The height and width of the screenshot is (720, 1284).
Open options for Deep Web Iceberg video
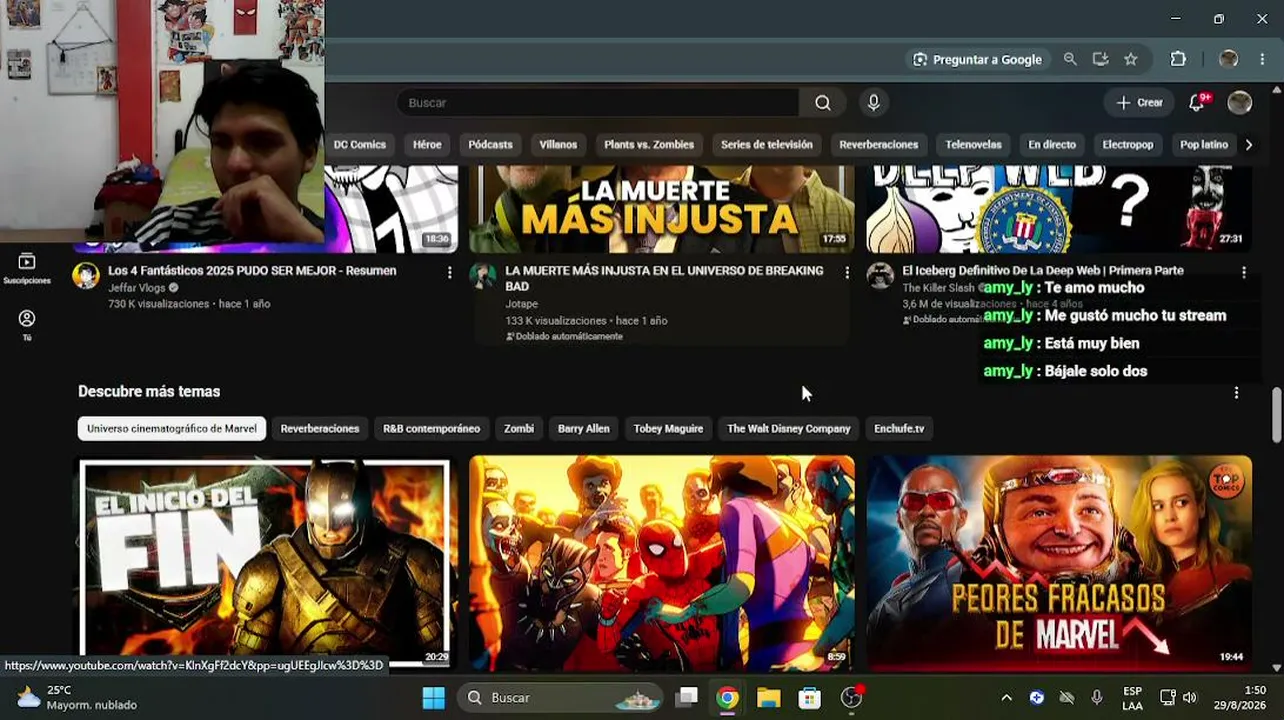pyautogui.click(x=1244, y=272)
